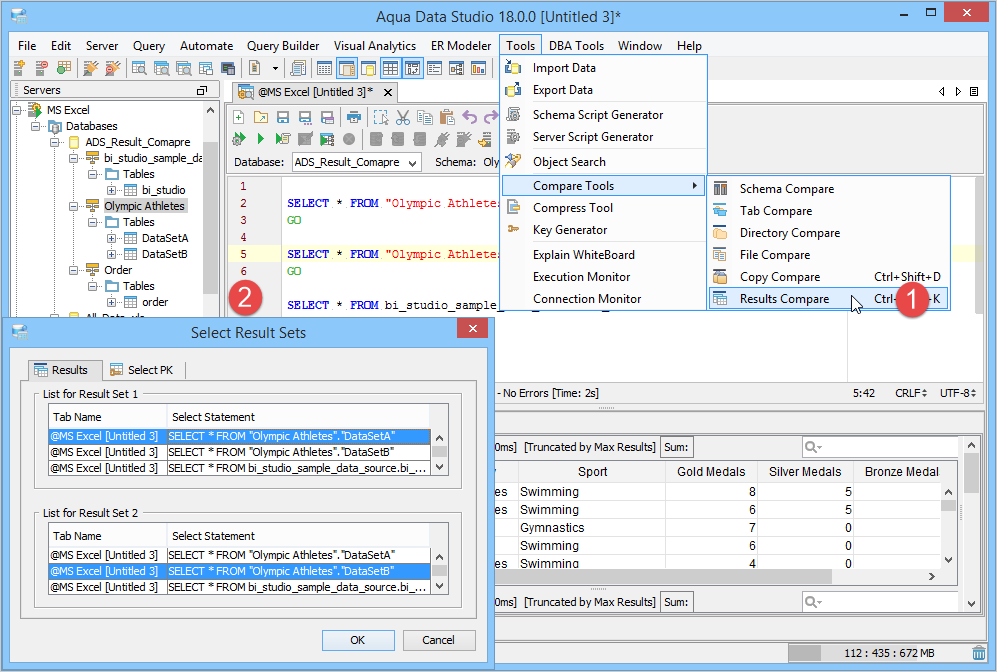Click the save (floppy disk) icon in editor toolbar
997x672 pixels.
tap(283, 118)
